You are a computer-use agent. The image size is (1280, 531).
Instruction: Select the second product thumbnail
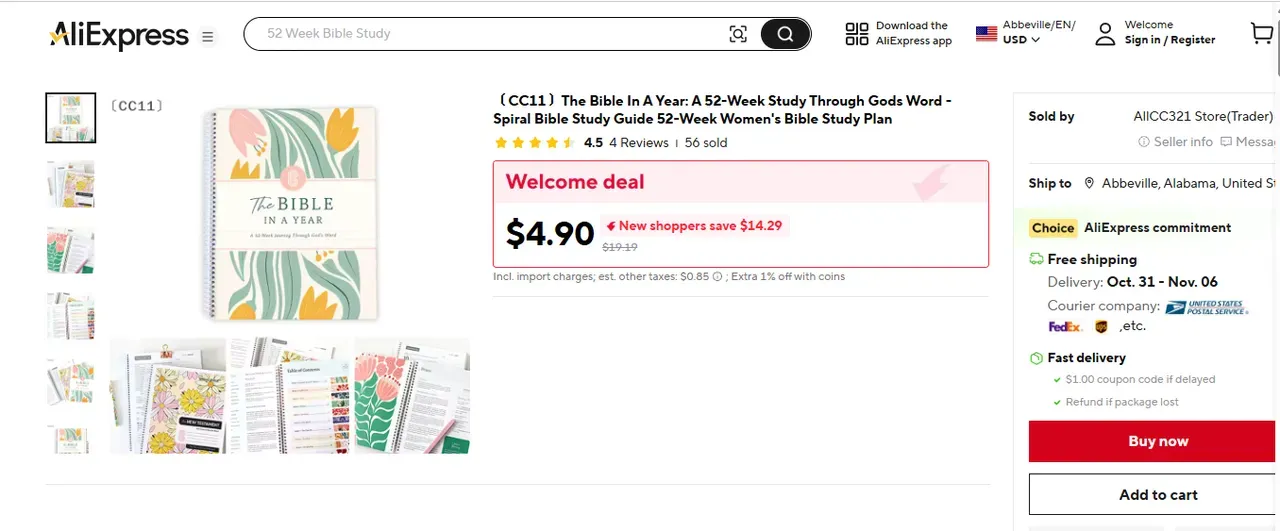pyautogui.click(x=71, y=184)
